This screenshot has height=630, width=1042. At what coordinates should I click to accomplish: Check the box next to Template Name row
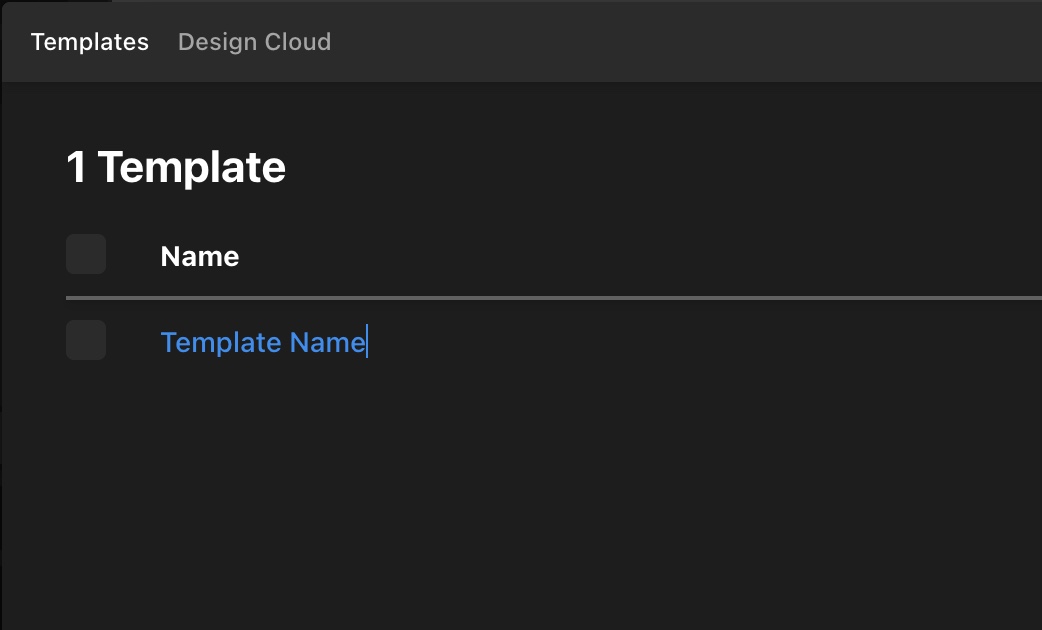click(x=86, y=340)
